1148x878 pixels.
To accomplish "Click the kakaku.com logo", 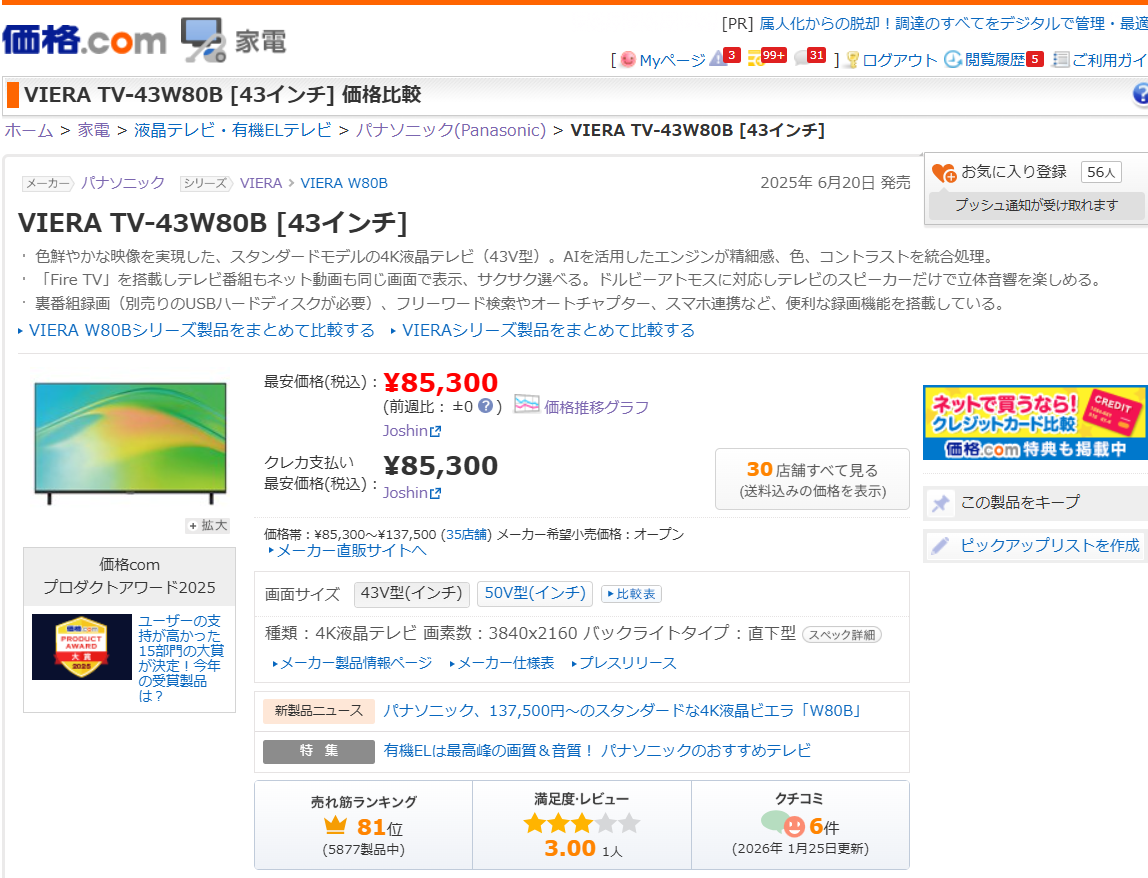I will coord(84,39).
